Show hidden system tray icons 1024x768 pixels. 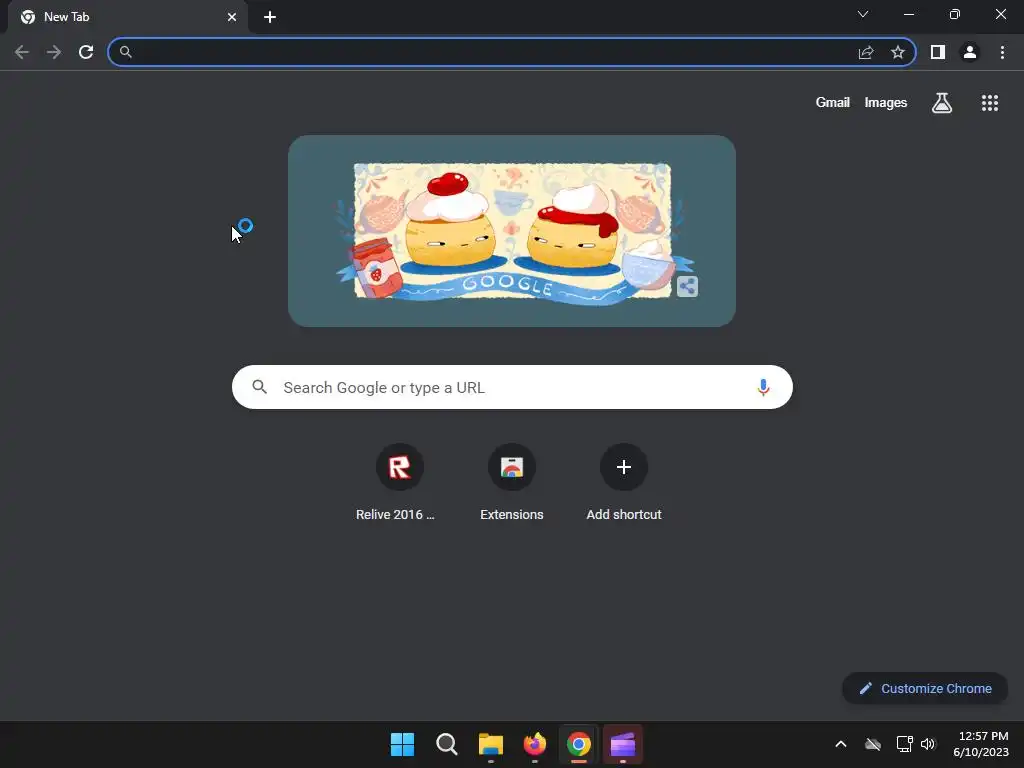[x=841, y=744]
